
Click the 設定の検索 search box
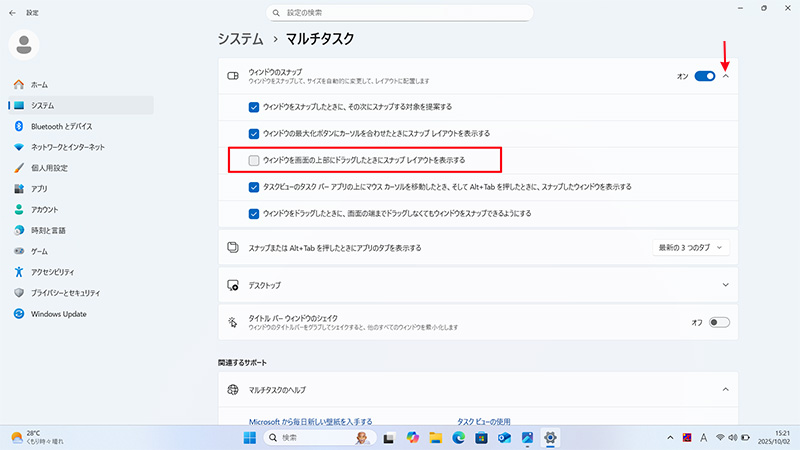(x=400, y=13)
